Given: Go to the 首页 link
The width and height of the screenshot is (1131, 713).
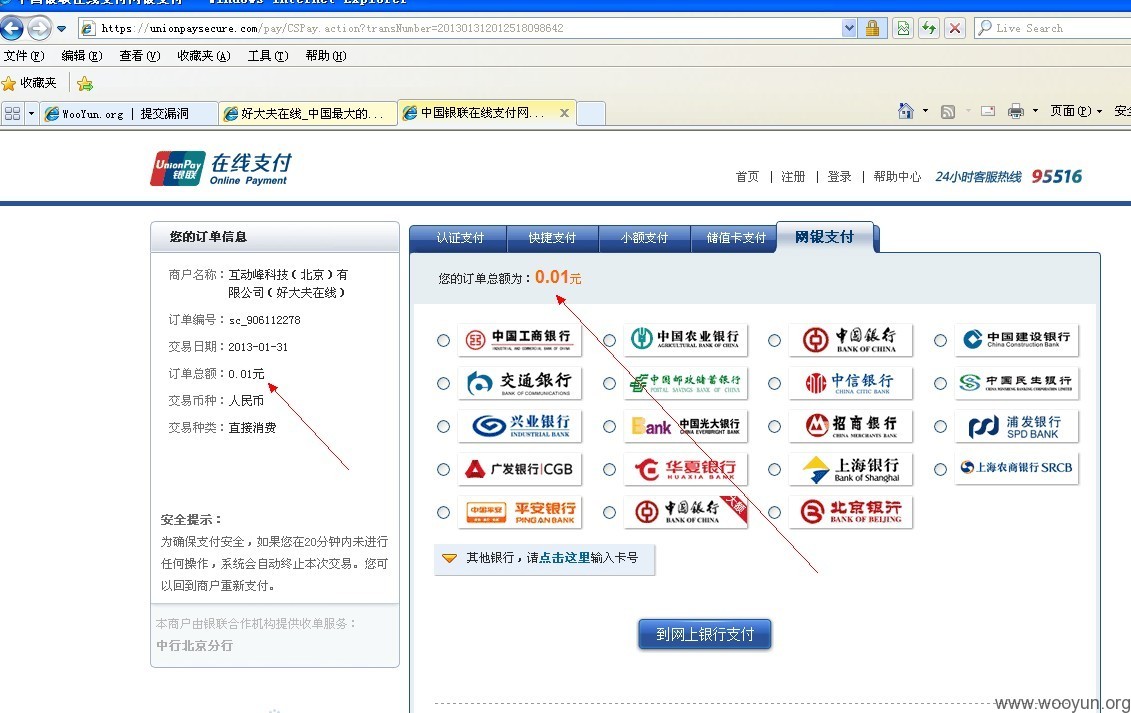Looking at the screenshot, I should (x=747, y=177).
